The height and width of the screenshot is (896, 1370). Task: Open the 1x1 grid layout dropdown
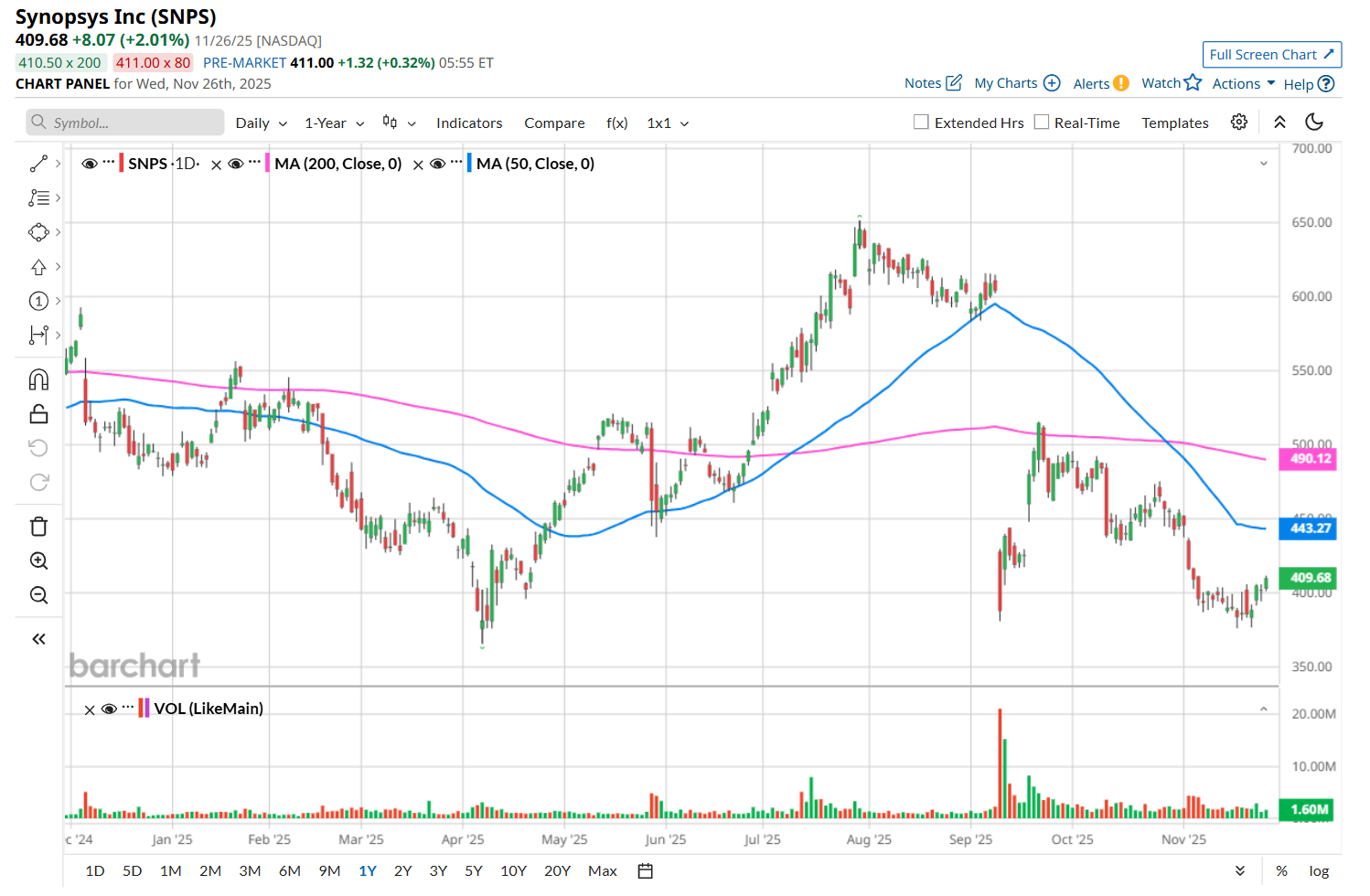(x=669, y=123)
